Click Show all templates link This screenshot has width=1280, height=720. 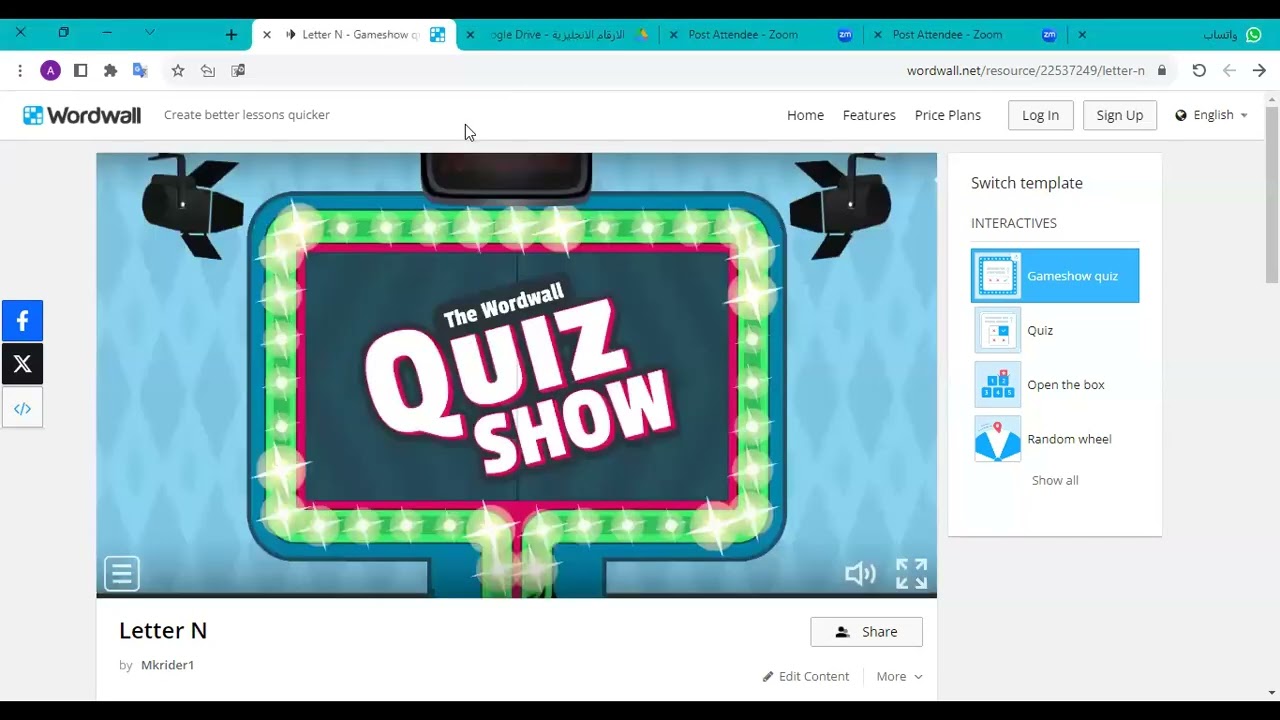point(1055,480)
